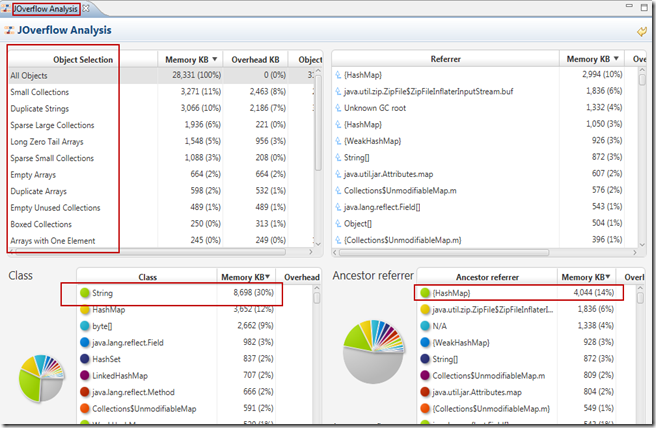Maximize the JOverflow view panel
This screenshot has width=656, height=428.
(x=645, y=7)
